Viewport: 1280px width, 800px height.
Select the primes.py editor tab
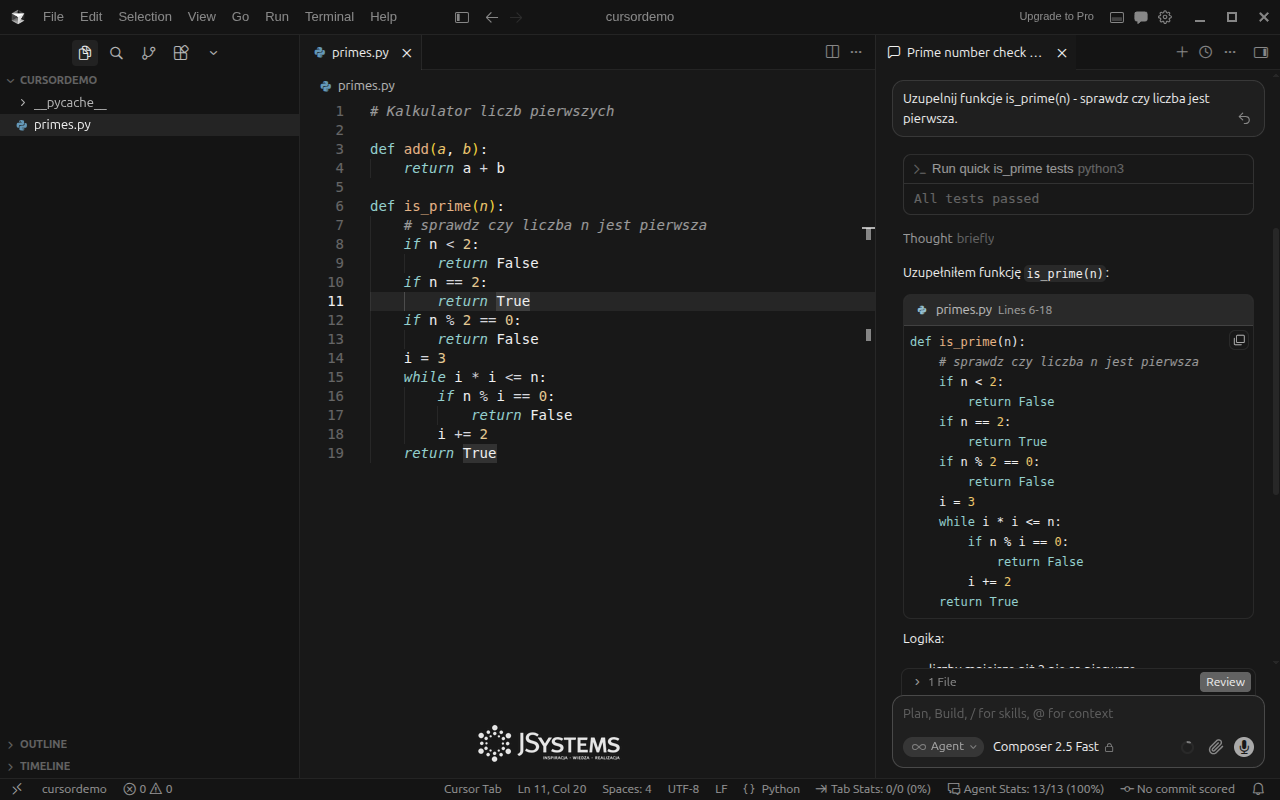click(x=360, y=53)
